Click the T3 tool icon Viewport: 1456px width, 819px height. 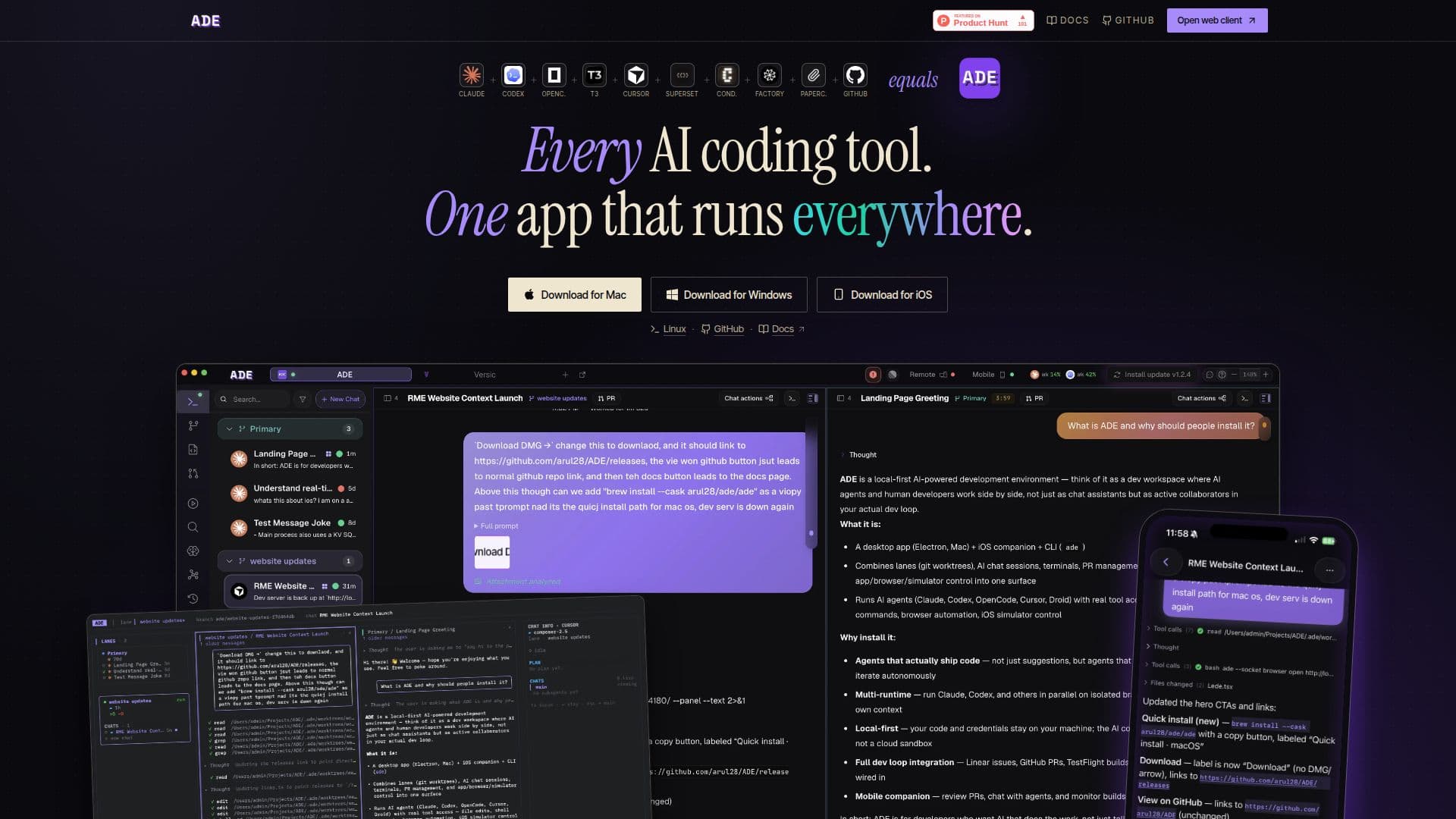pyautogui.click(x=595, y=75)
